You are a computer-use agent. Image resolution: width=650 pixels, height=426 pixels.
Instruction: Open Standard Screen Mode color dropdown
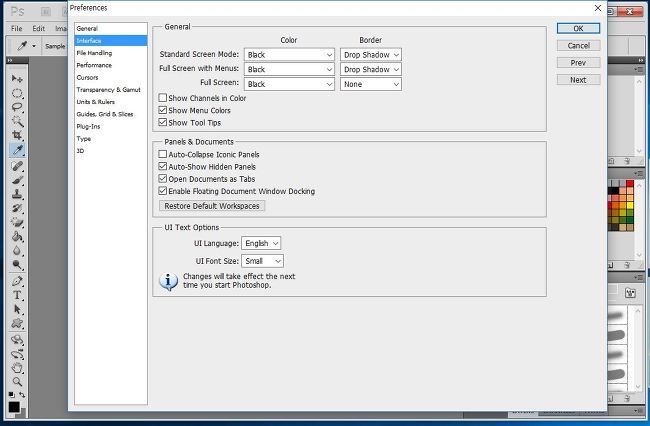(289, 55)
